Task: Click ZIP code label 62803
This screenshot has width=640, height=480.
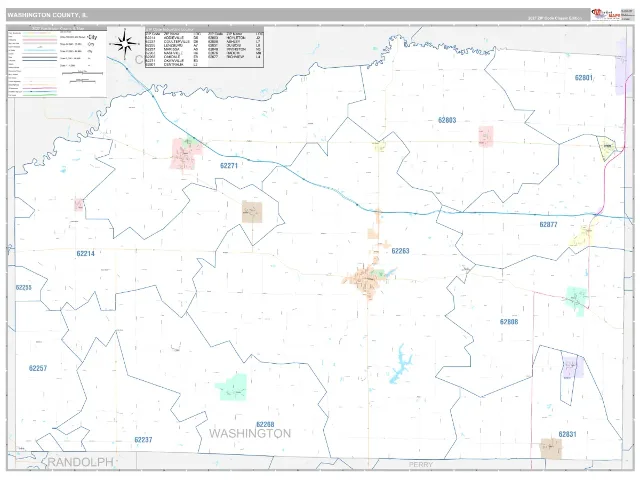Action: coord(447,120)
